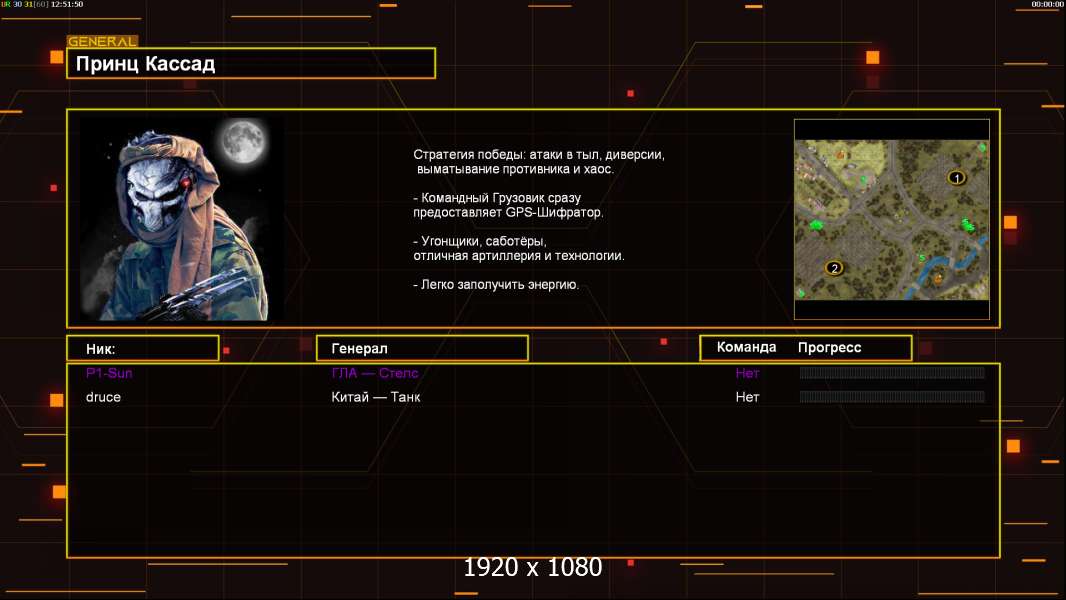The width and height of the screenshot is (1066, 600).
Task: Click the Прогресс column header
Action: [829, 347]
